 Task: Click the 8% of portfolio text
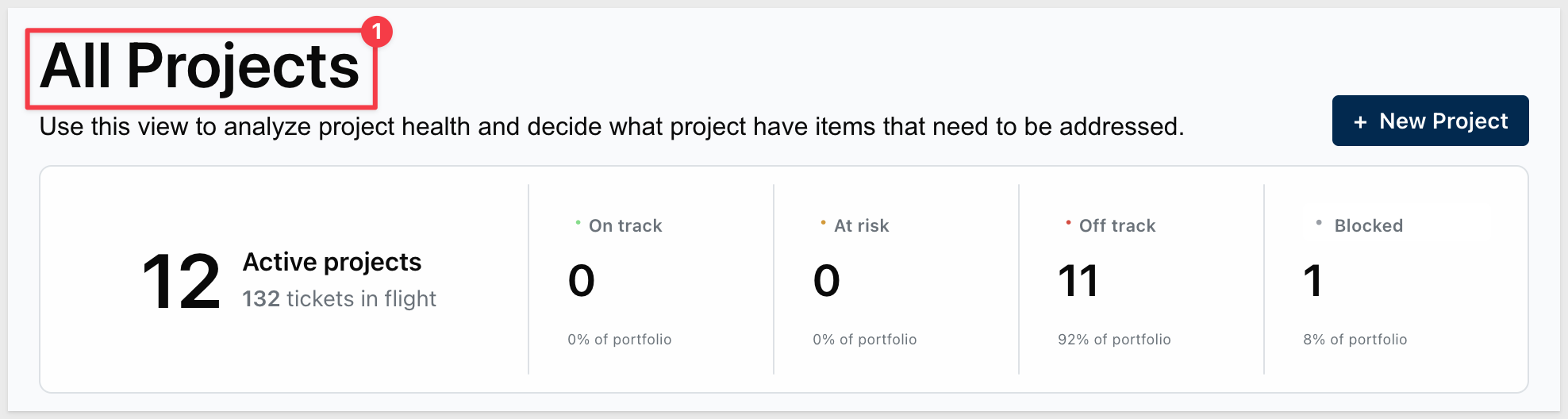pos(1355,340)
